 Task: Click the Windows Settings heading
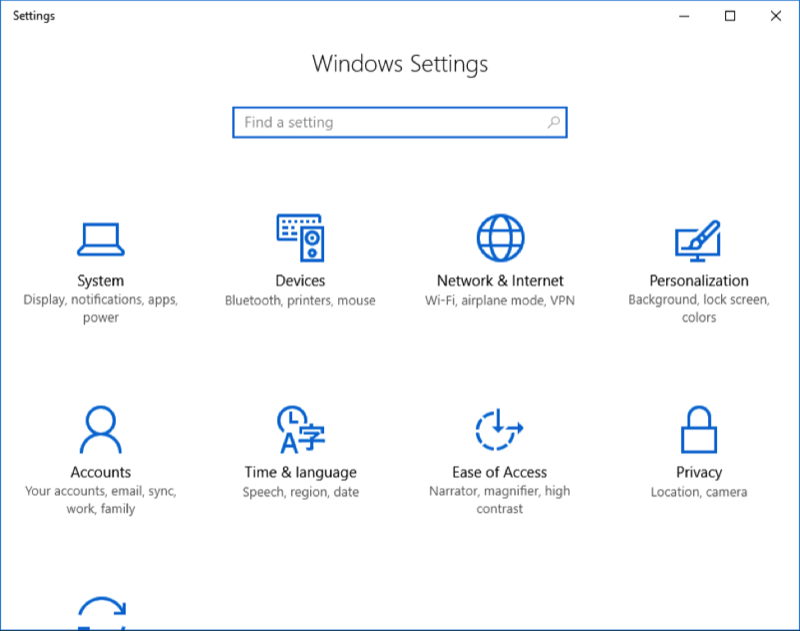[400, 64]
